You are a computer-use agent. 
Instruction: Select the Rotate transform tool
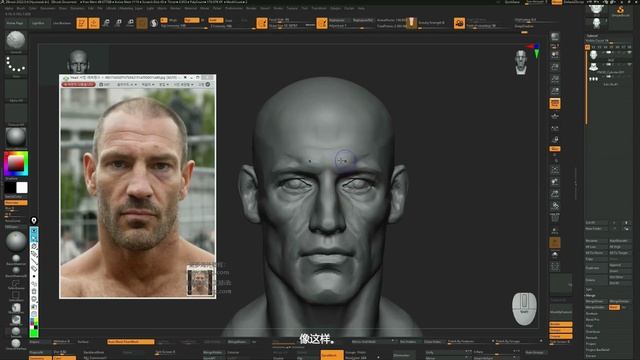point(131,23)
